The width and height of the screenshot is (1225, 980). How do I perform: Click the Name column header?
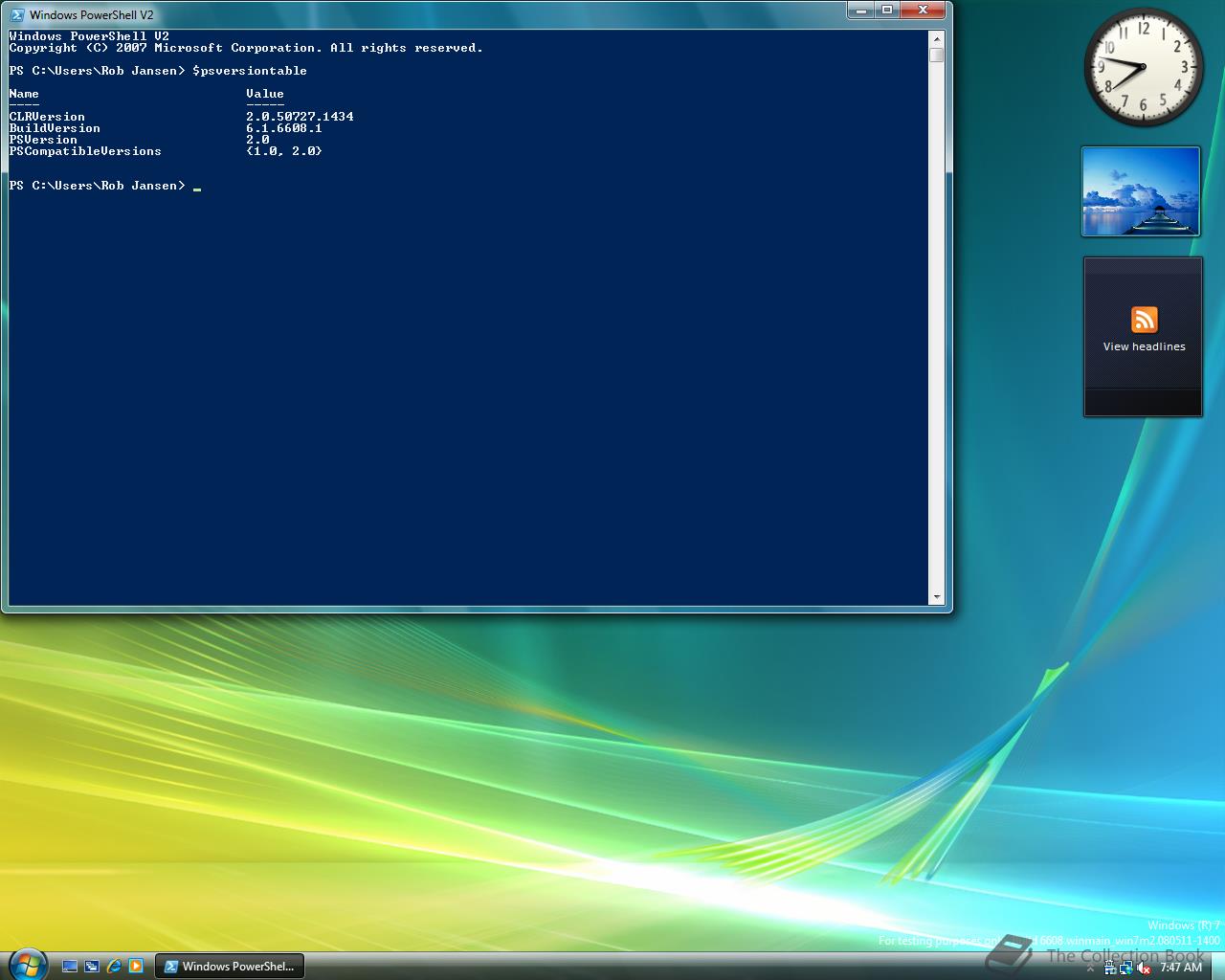point(24,94)
